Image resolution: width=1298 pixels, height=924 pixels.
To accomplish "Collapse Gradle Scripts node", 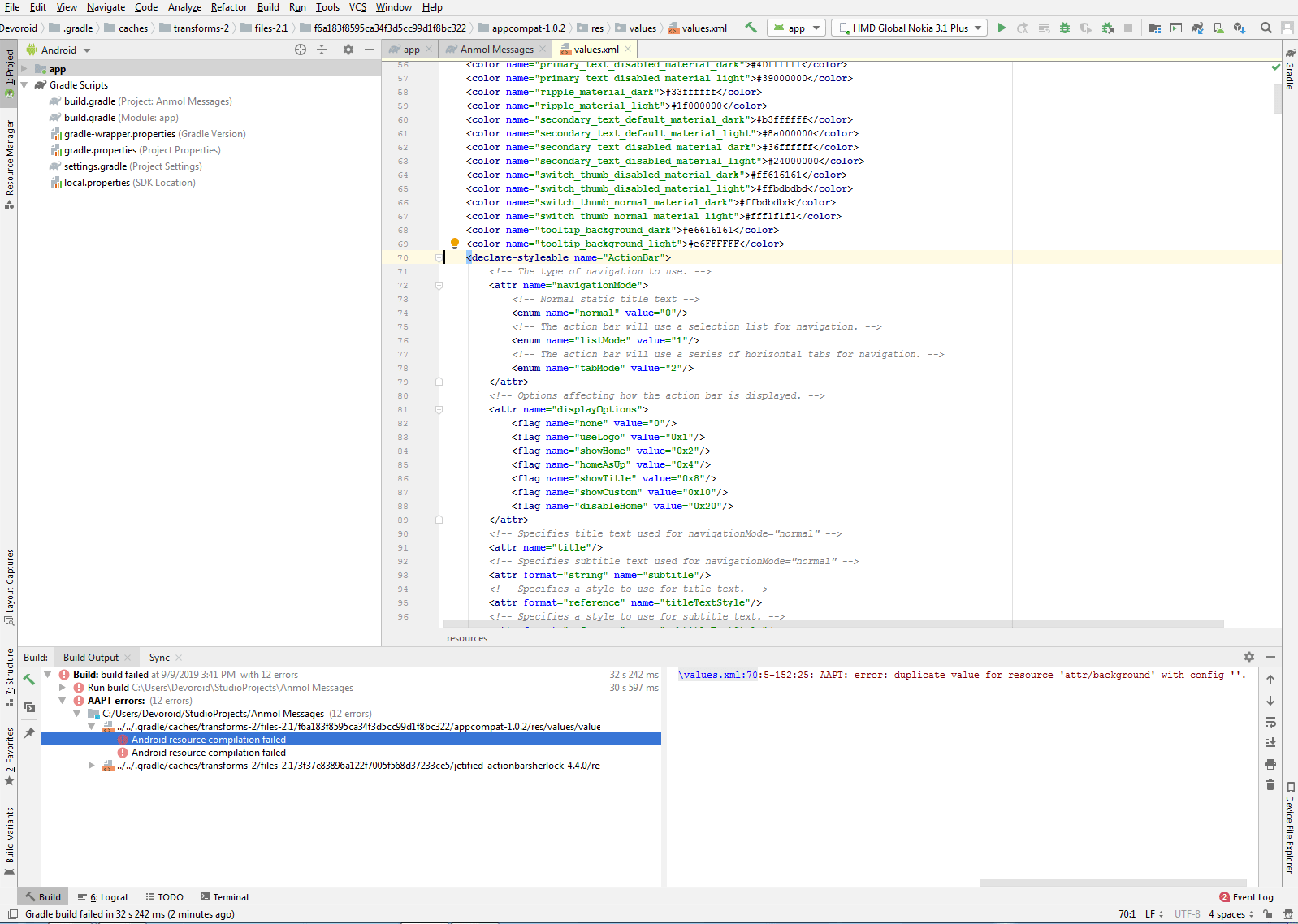I will [24, 85].
